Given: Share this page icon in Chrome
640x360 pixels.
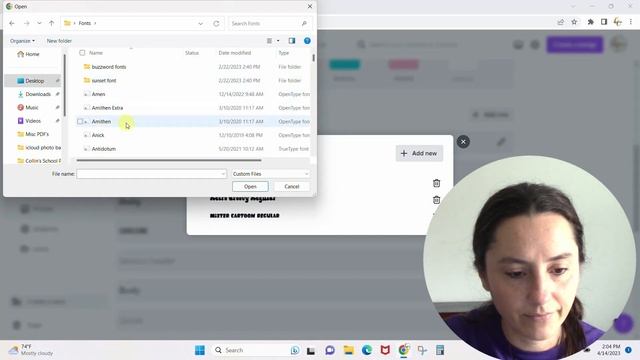Looking at the screenshot, I should pyautogui.click(x=561, y=22).
